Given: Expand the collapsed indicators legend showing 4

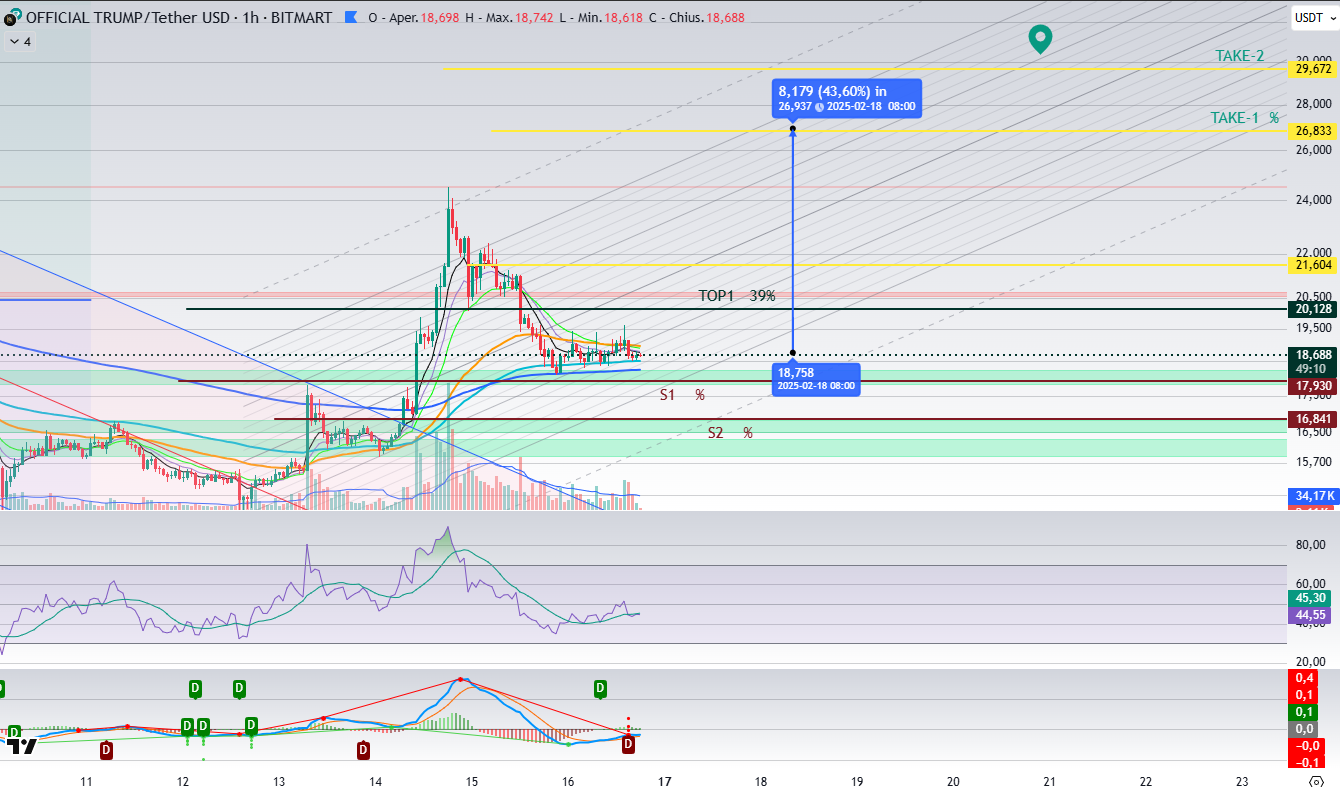Looking at the screenshot, I should pos(20,42).
